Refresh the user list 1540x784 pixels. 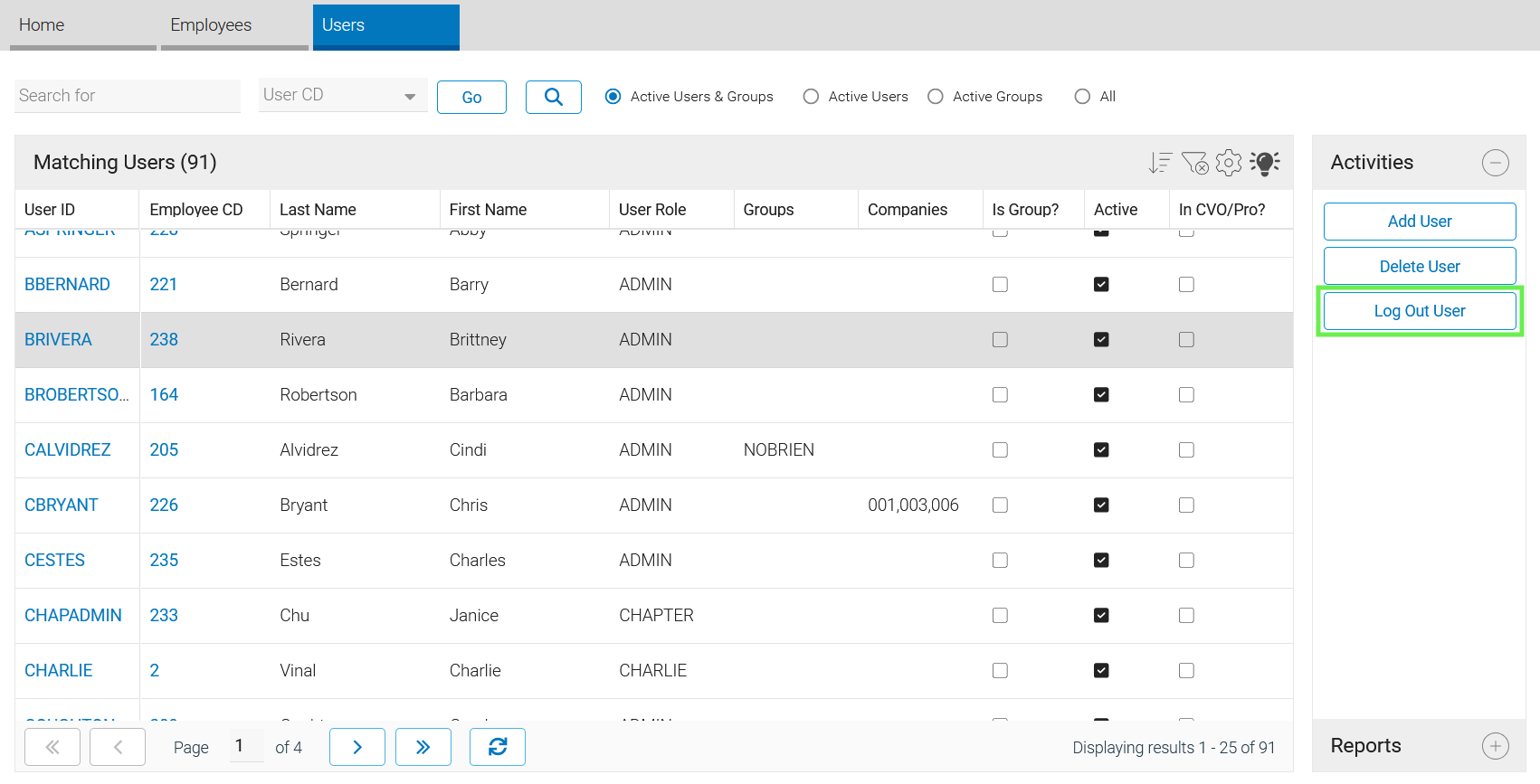tap(497, 747)
